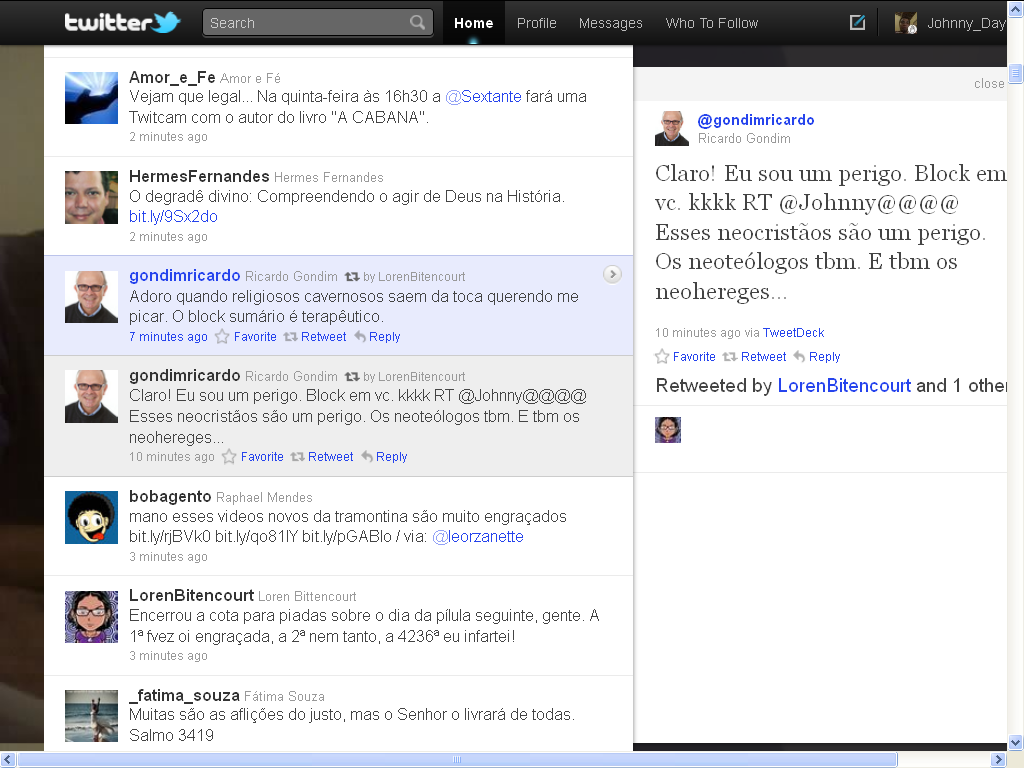Go to the Home tab
Viewport: 1024px width, 768px height.
(x=473, y=23)
